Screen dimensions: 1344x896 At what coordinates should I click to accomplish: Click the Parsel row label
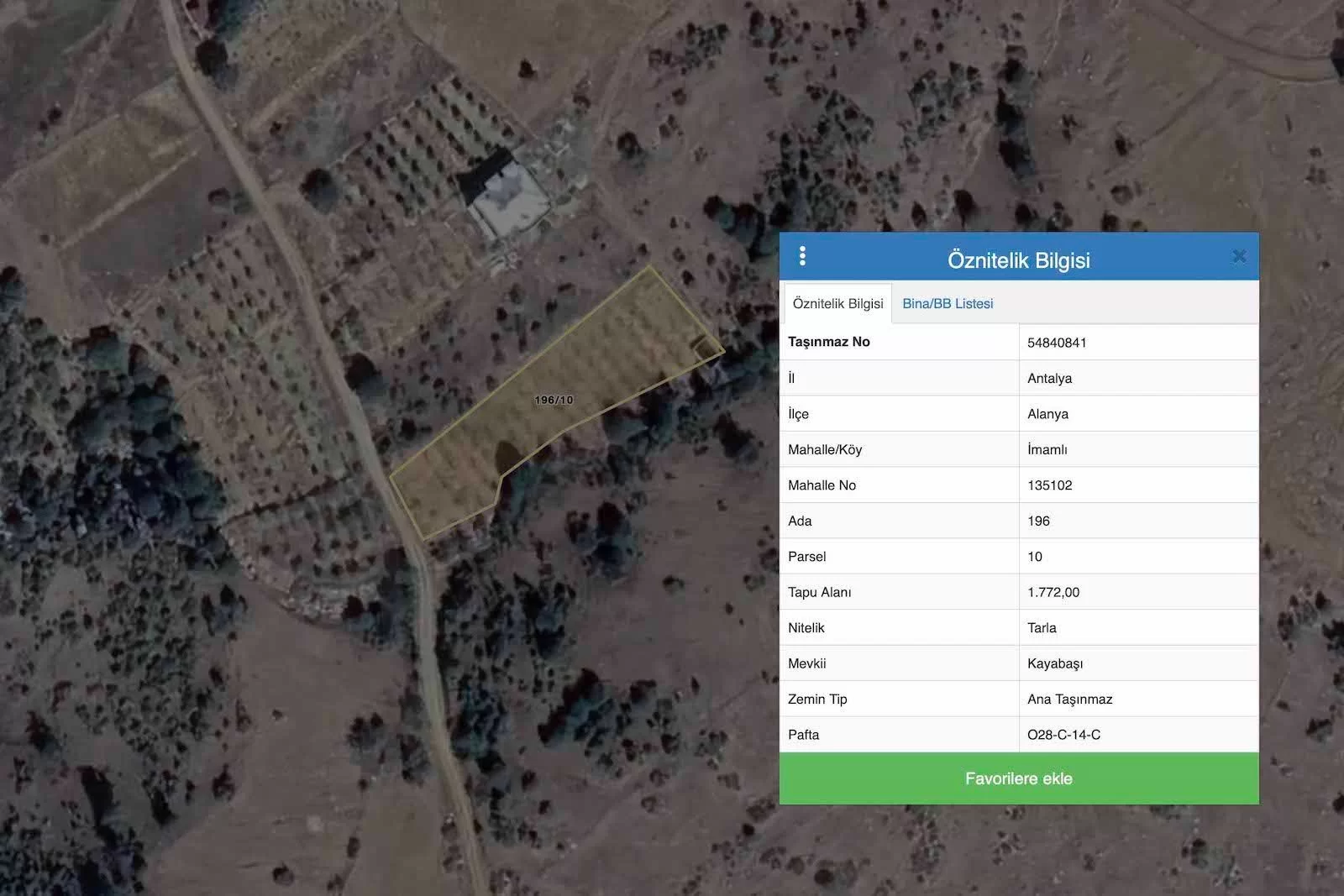[806, 557]
